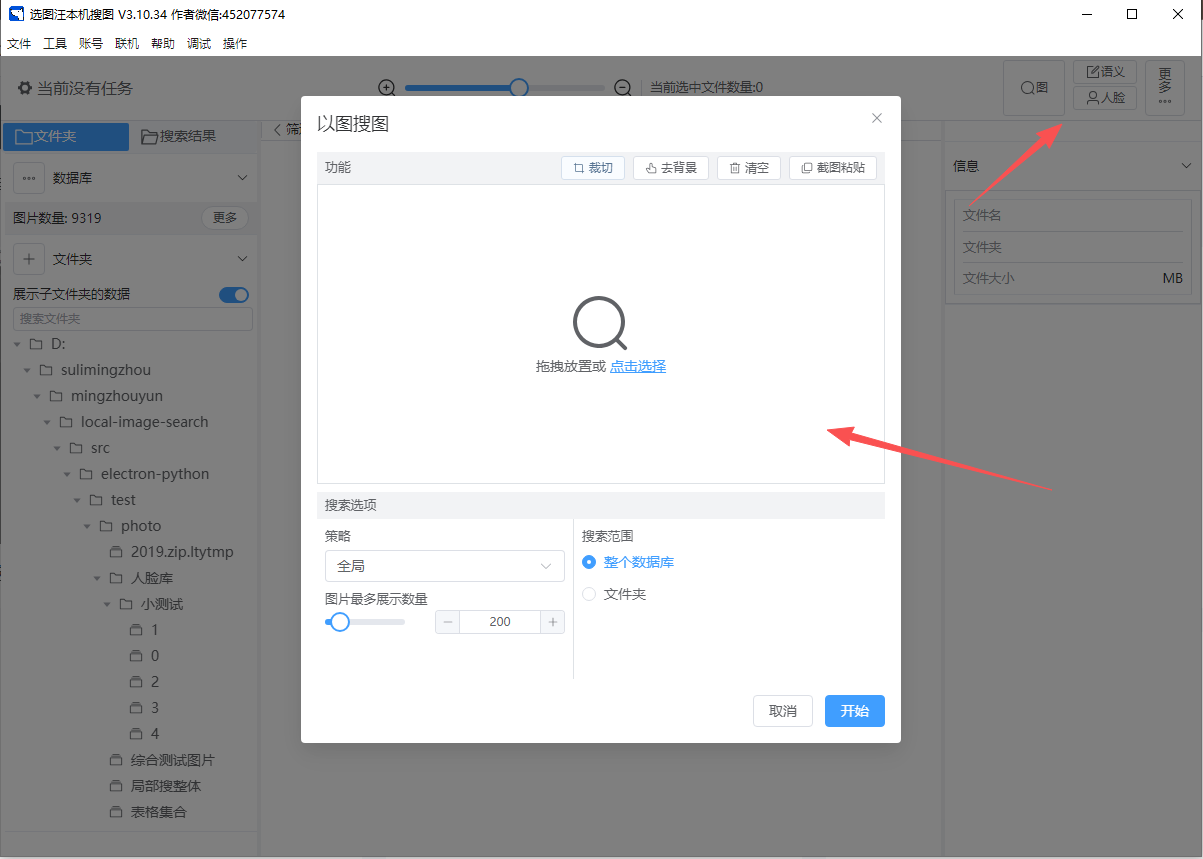
Task: Open the 人脸 face search button
Action: (1105, 98)
